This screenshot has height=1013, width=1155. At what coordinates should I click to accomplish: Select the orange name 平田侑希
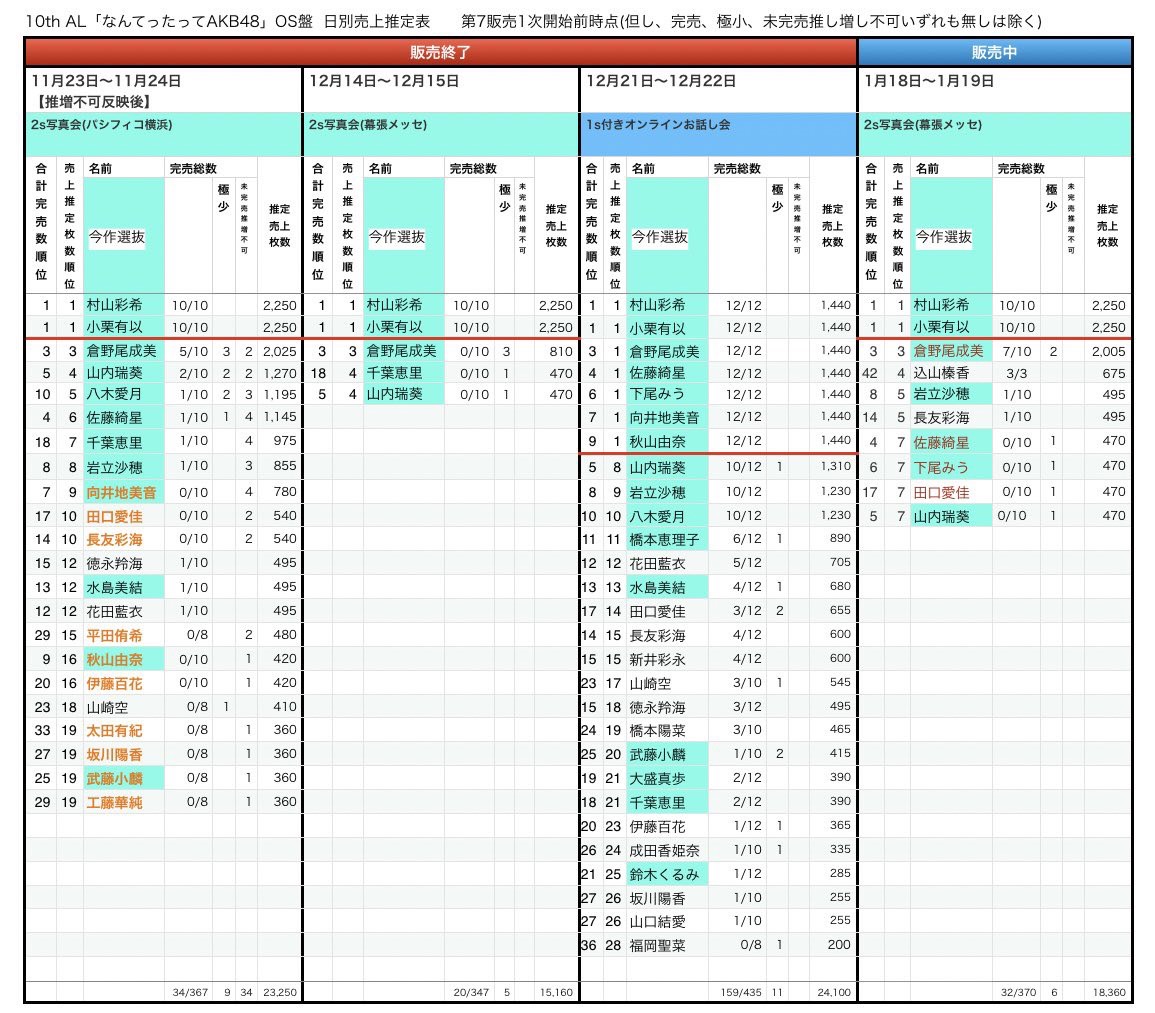point(114,636)
